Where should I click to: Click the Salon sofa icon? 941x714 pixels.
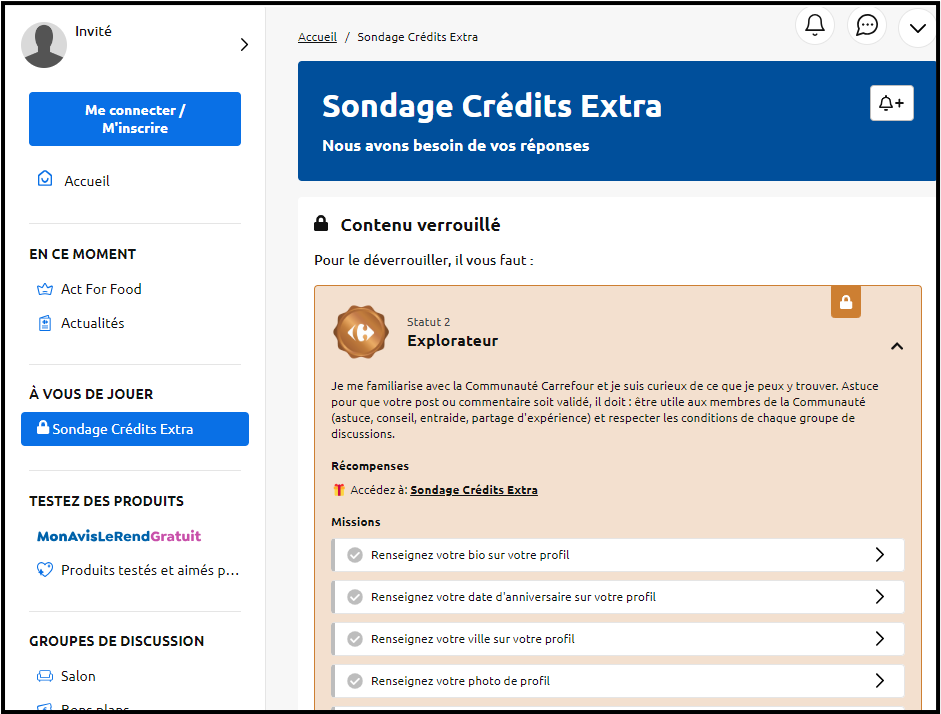pos(44,676)
